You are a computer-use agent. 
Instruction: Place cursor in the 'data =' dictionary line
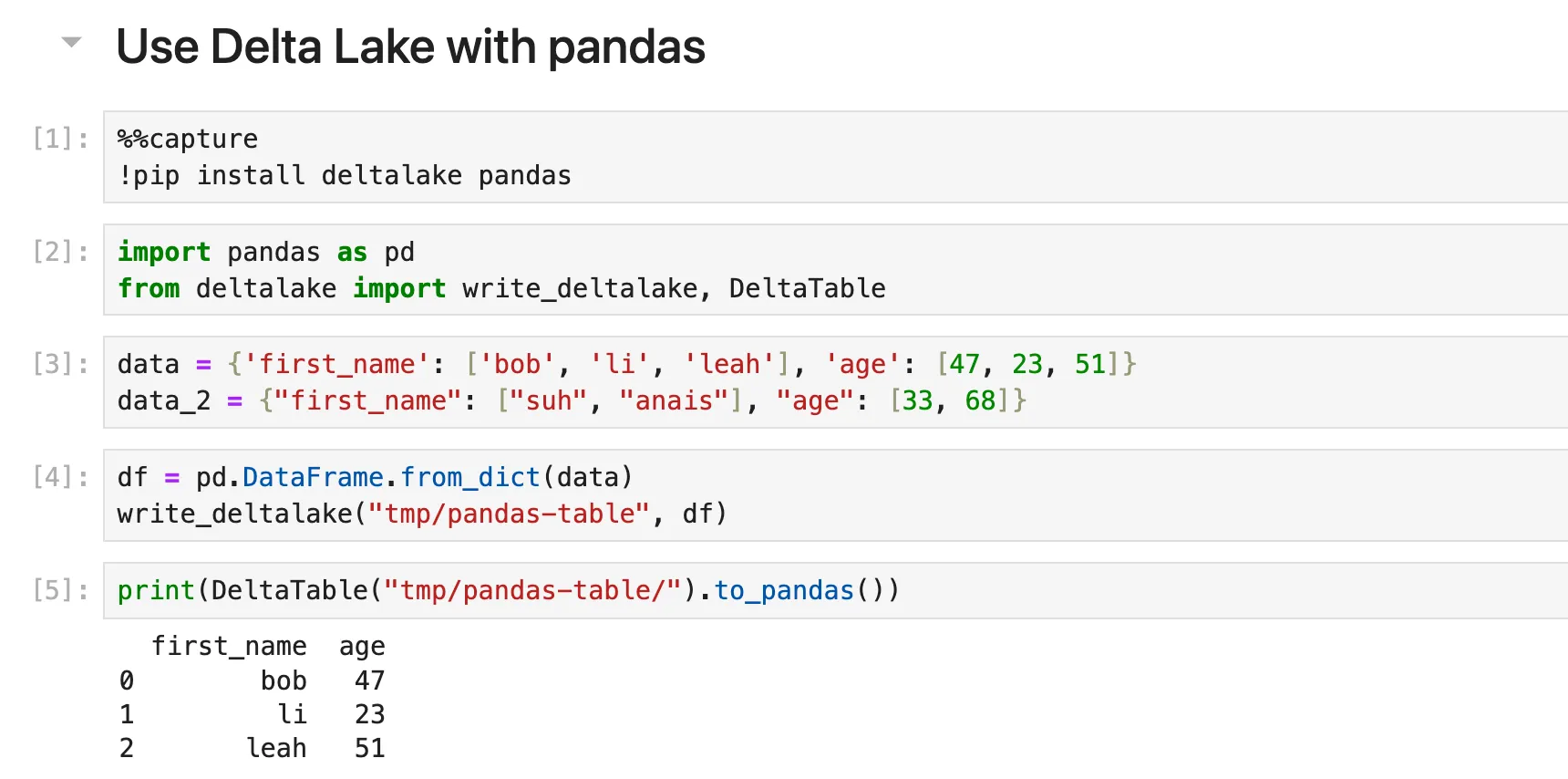click(x=626, y=364)
